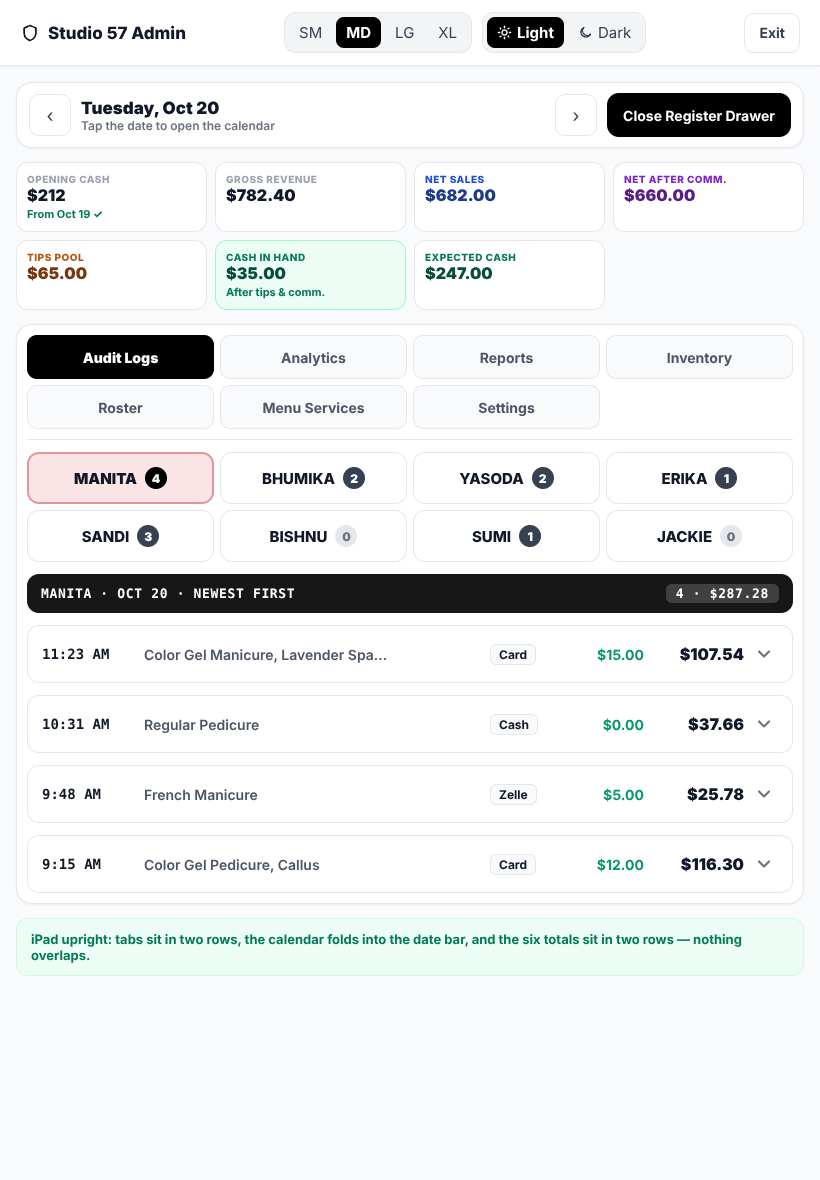Click the shield icon beside Studio 57 Admin
Image resolution: width=820 pixels, height=1180 pixels.
[x=30, y=33]
